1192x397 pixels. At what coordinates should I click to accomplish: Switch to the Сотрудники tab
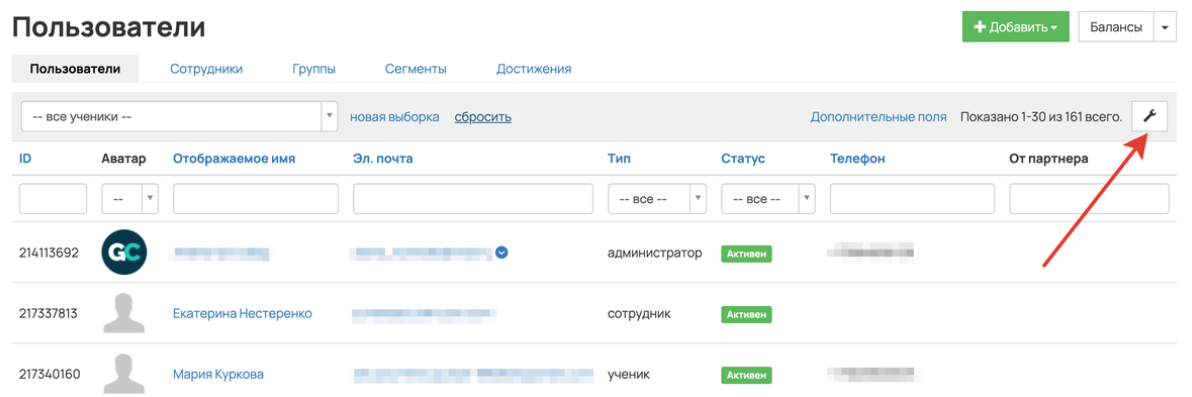click(x=206, y=69)
